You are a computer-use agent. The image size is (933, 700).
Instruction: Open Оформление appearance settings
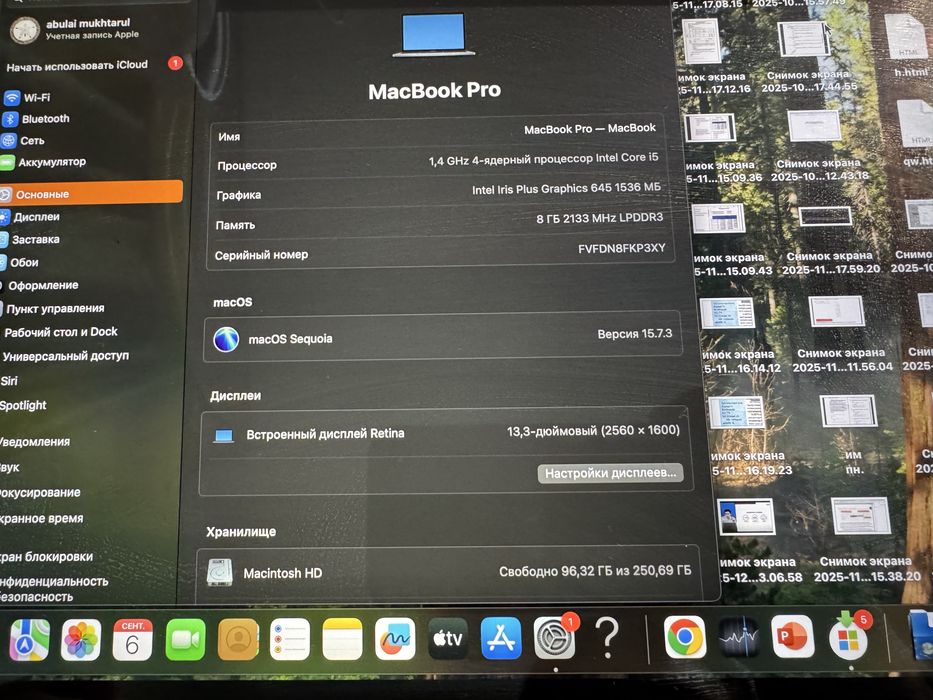(x=39, y=286)
